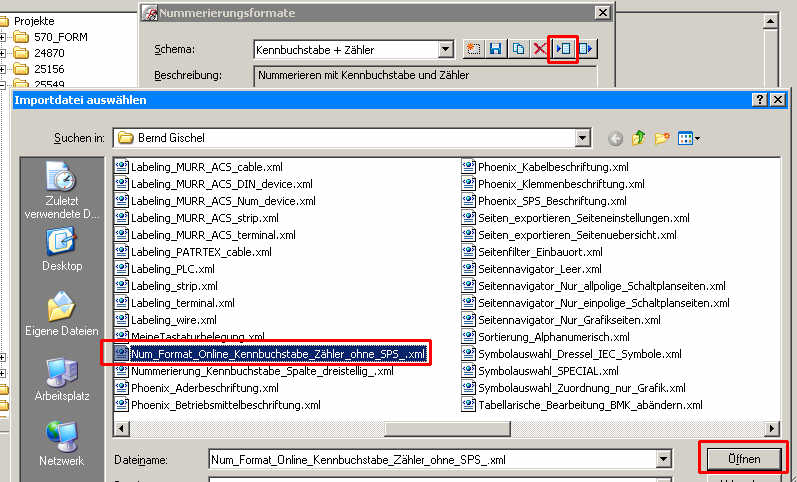This screenshot has width=797, height=482.
Task: Select Nummerierung_Kennbuchstabe_Spalte_dreistellig_.xml file
Action: point(254,371)
